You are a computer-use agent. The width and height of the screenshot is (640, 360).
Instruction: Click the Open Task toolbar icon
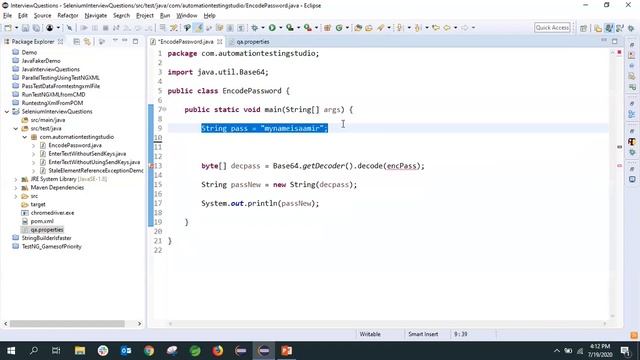coord(369,28)
